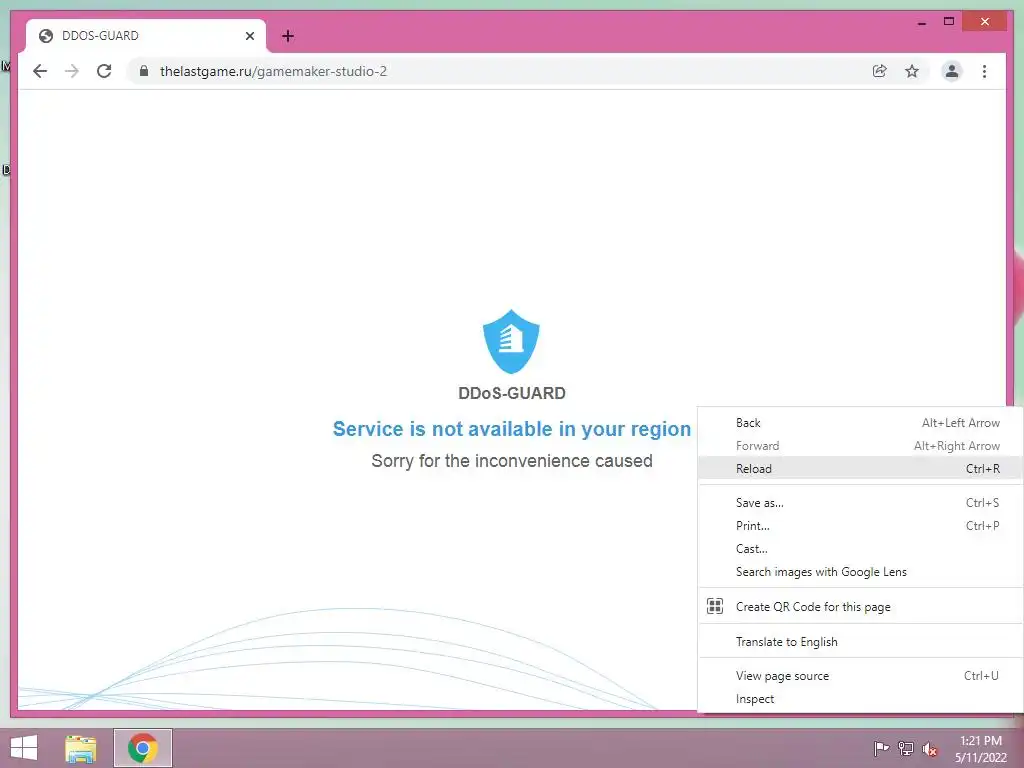The image size is (1024, 768).
Task: Click the muted volume tray icon
Action: coord(929,749)
